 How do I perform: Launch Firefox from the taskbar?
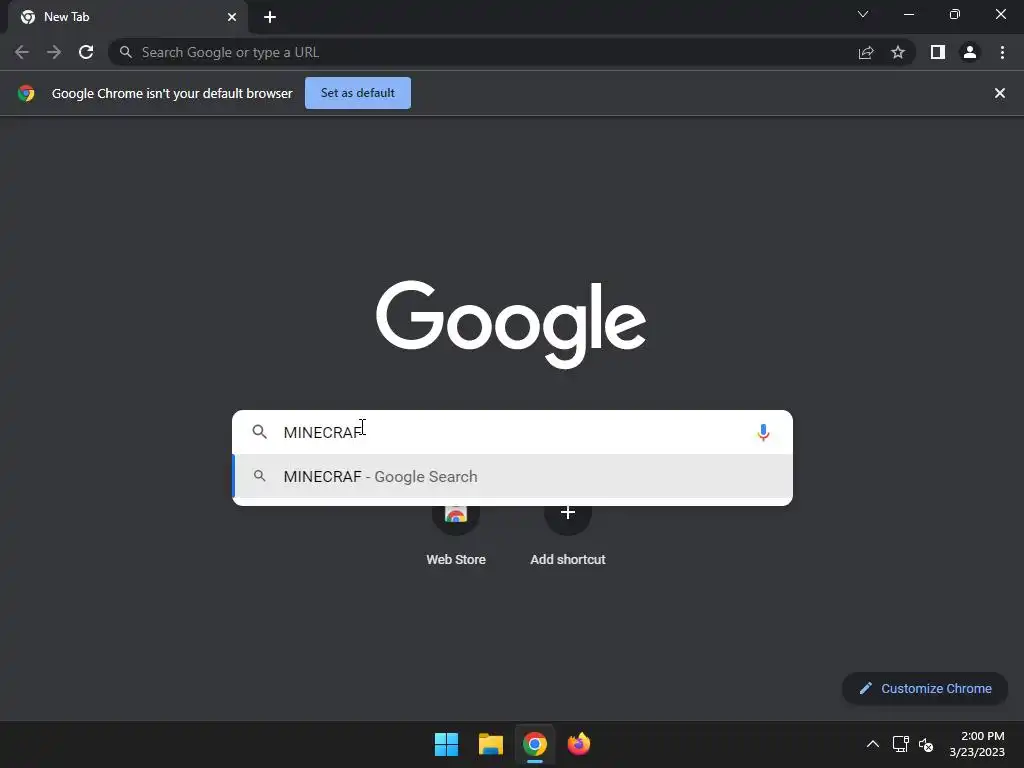579,744
